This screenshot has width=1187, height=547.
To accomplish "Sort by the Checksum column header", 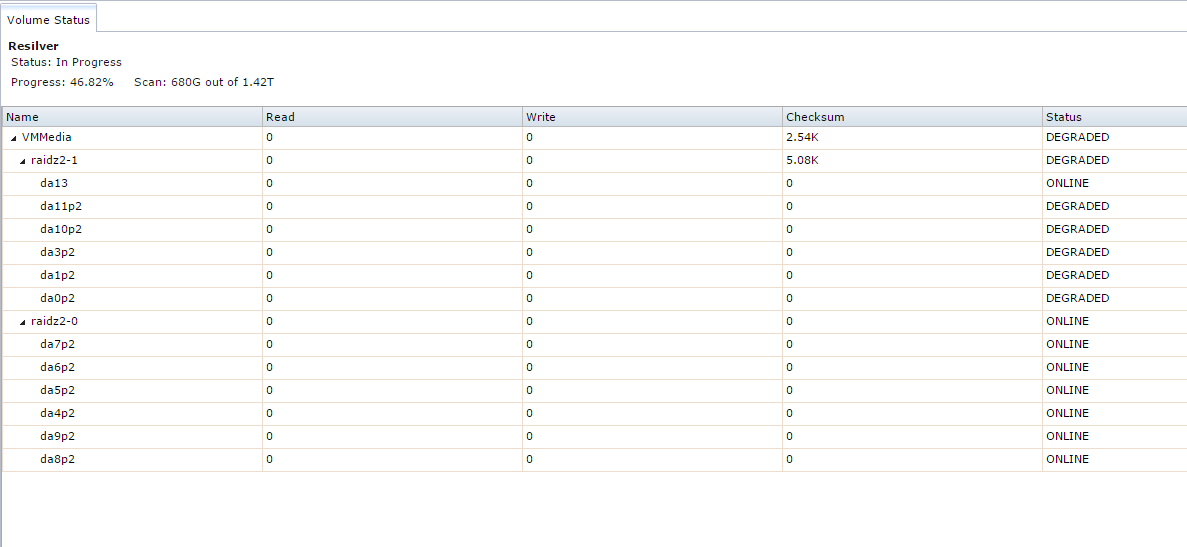I will tap(912, 117).
